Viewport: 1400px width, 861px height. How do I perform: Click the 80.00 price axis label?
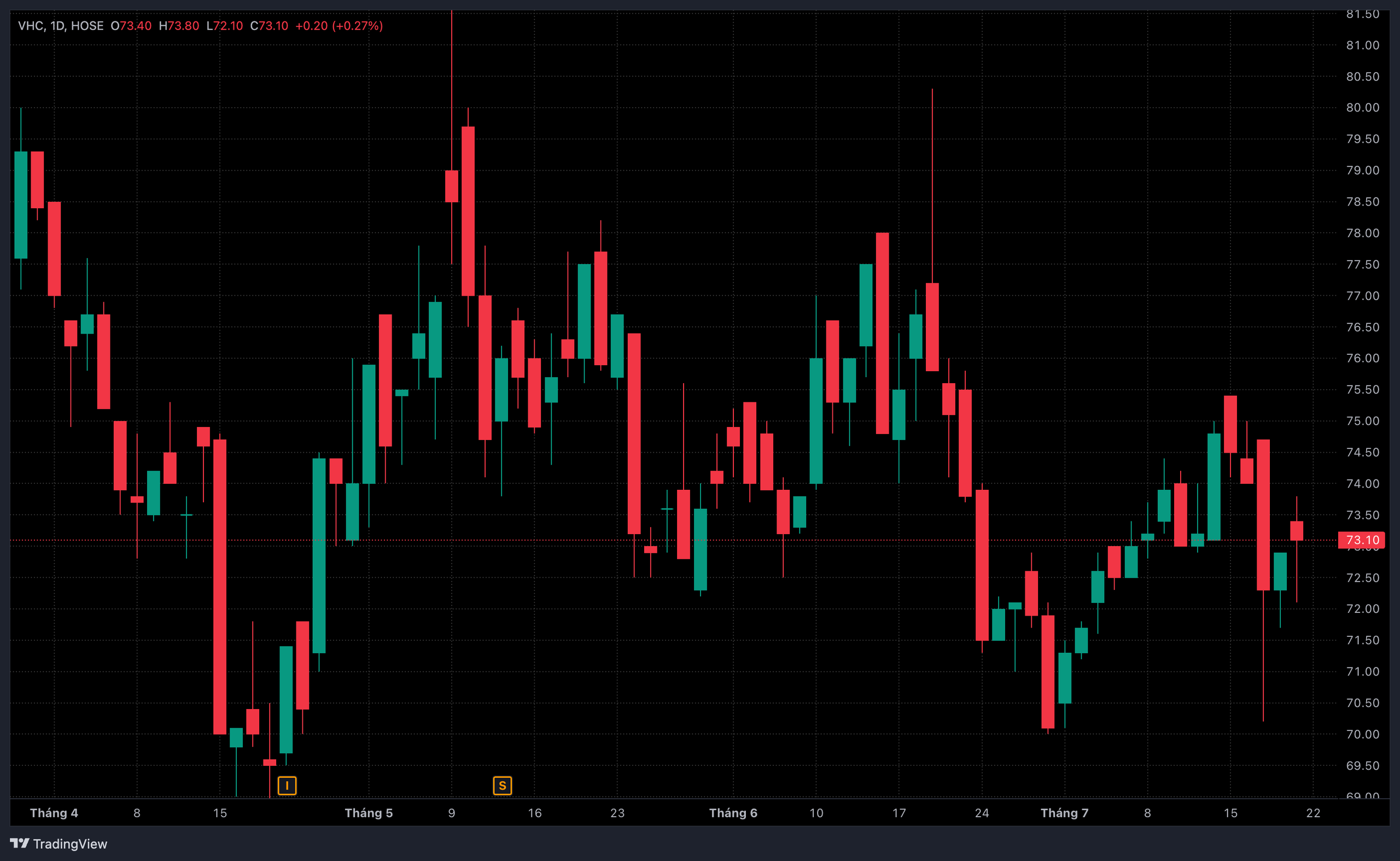coord(1362,108)
